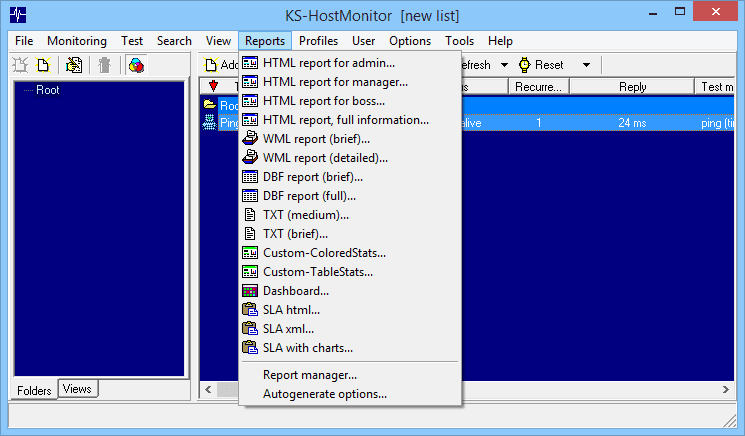The width and height of the screenshot is (745, 436).
Task: Click the Recurrences column header
Action: pos(539,86)
